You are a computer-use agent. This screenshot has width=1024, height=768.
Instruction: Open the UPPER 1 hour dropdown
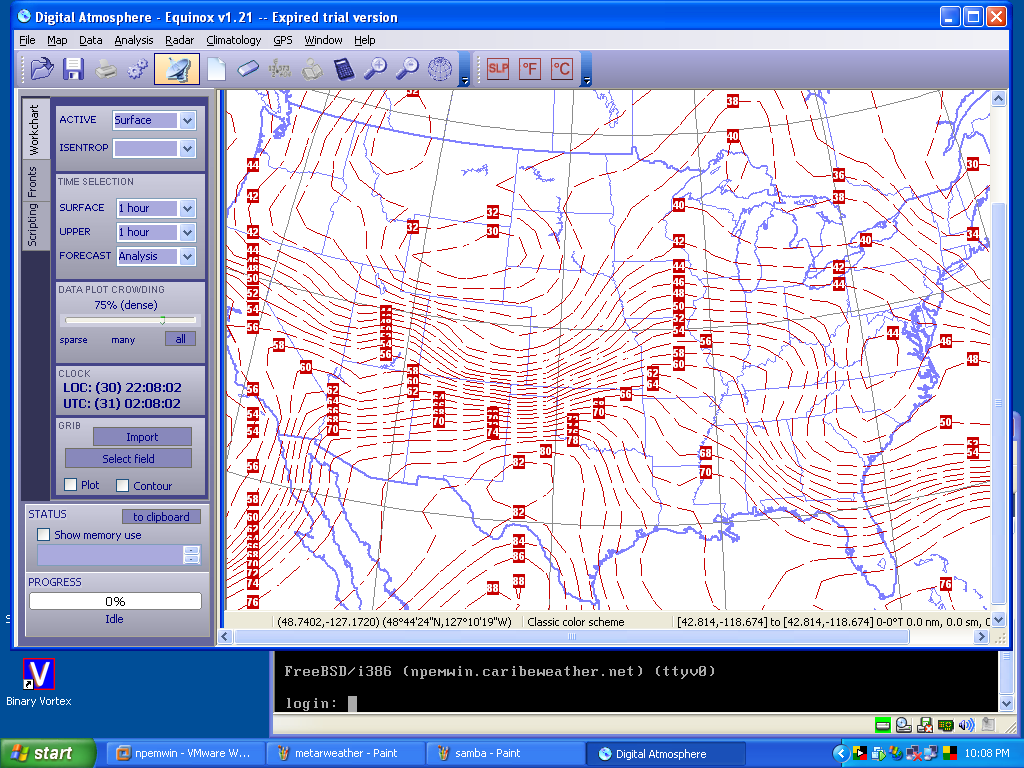187,232
